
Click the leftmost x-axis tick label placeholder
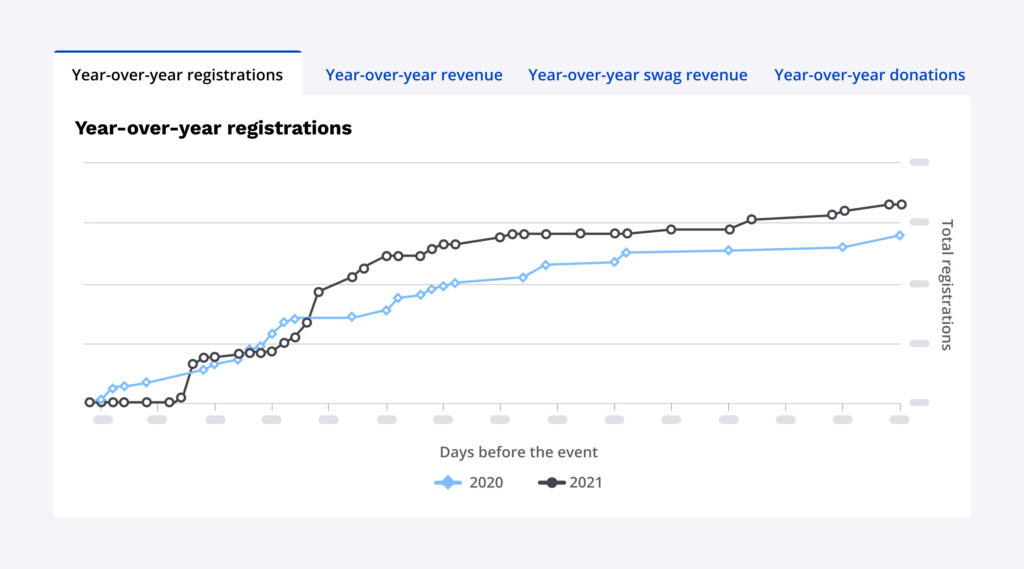pos(102,420)
